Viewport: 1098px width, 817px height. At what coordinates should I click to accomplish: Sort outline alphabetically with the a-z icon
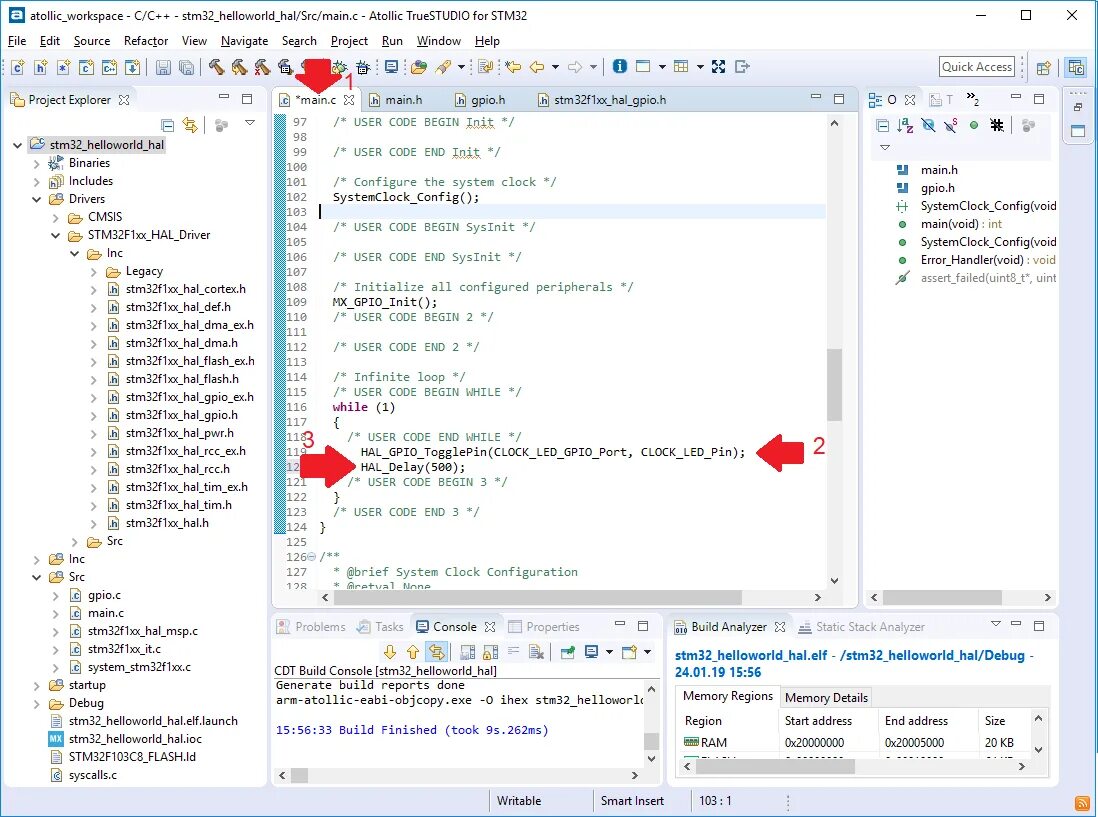(905, 126)
